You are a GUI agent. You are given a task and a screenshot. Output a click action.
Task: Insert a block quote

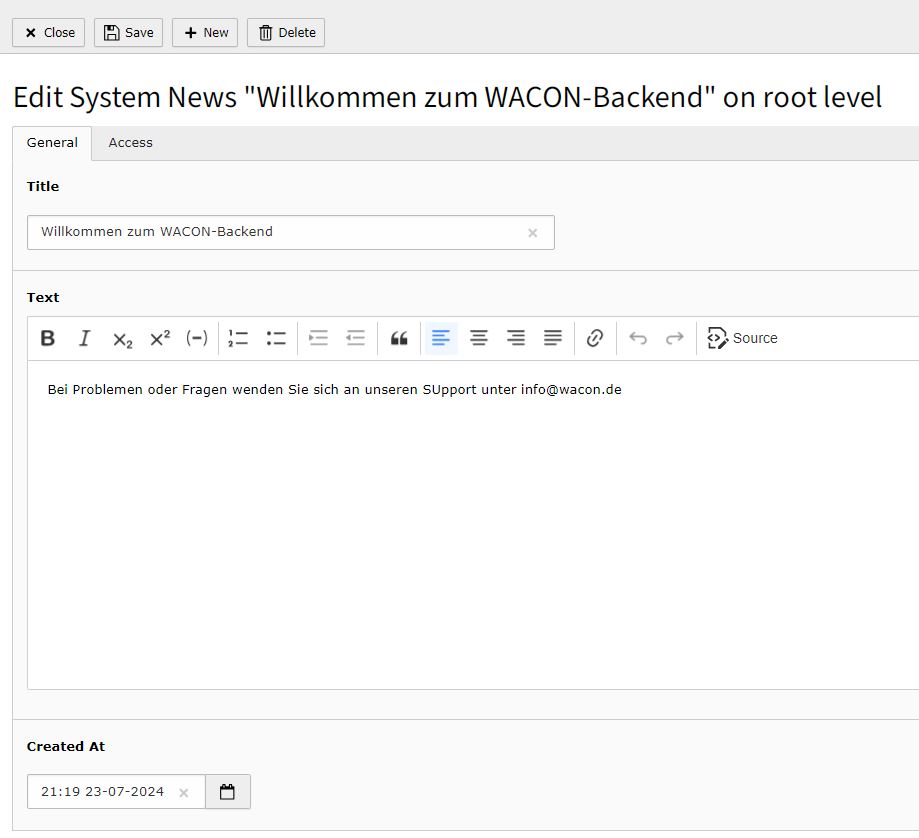399,338
